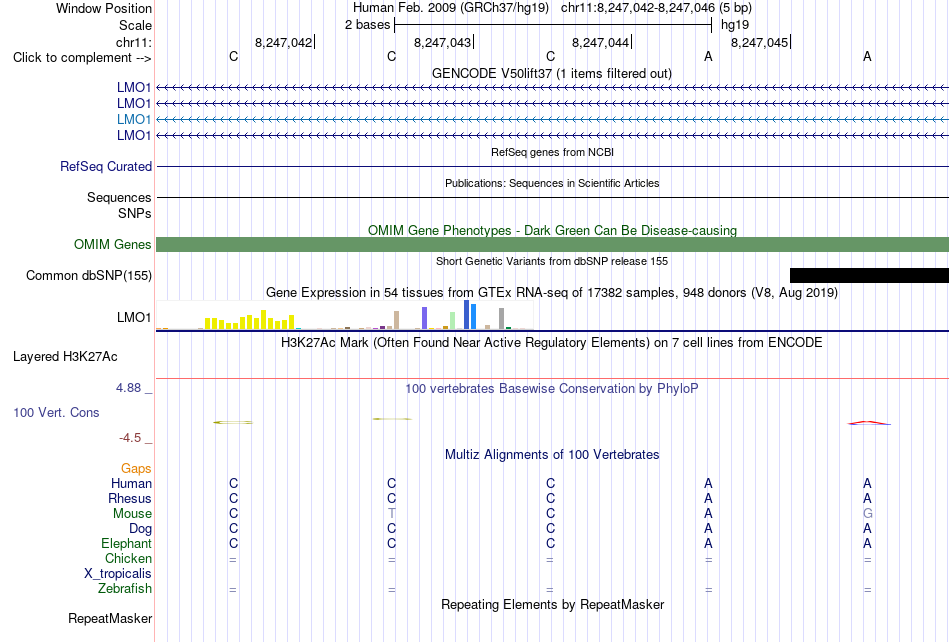Select the Layered H3K27Ac label
The image size is (950, 642).
click(65, 357)
